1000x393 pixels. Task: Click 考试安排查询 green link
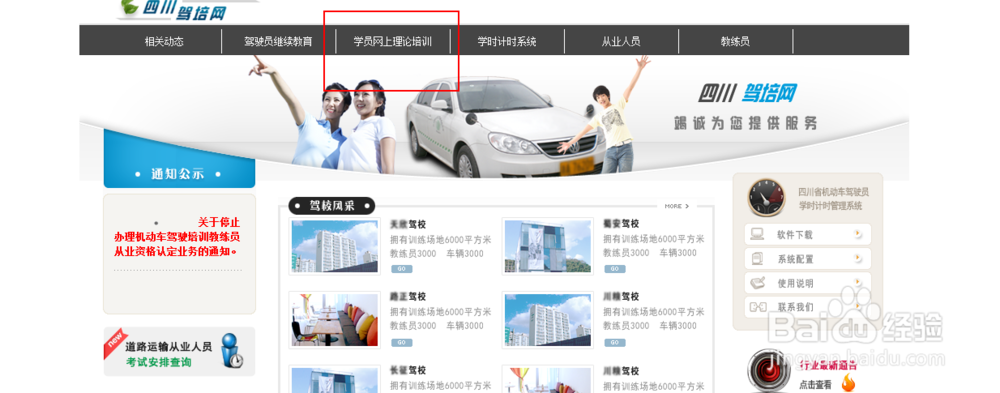pos(158,362)
